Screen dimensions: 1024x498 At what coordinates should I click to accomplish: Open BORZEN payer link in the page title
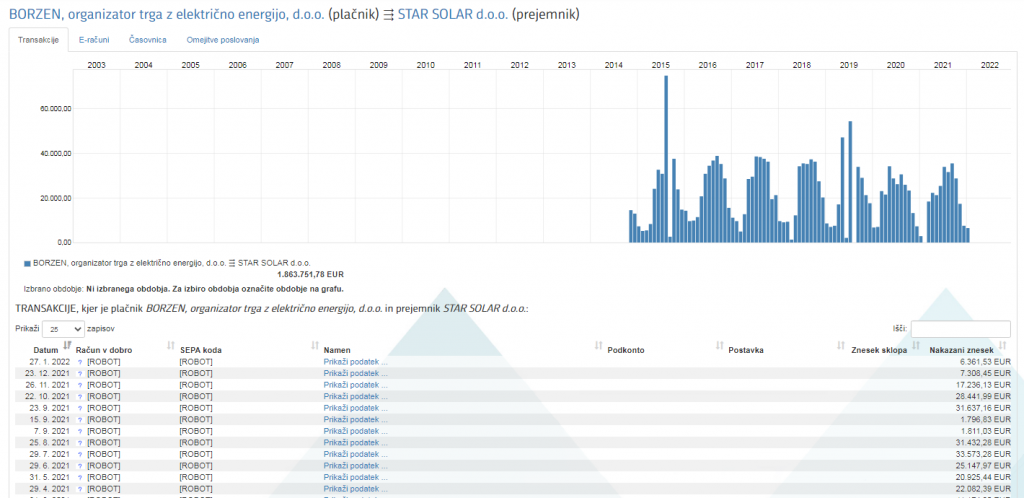point(167,15)
